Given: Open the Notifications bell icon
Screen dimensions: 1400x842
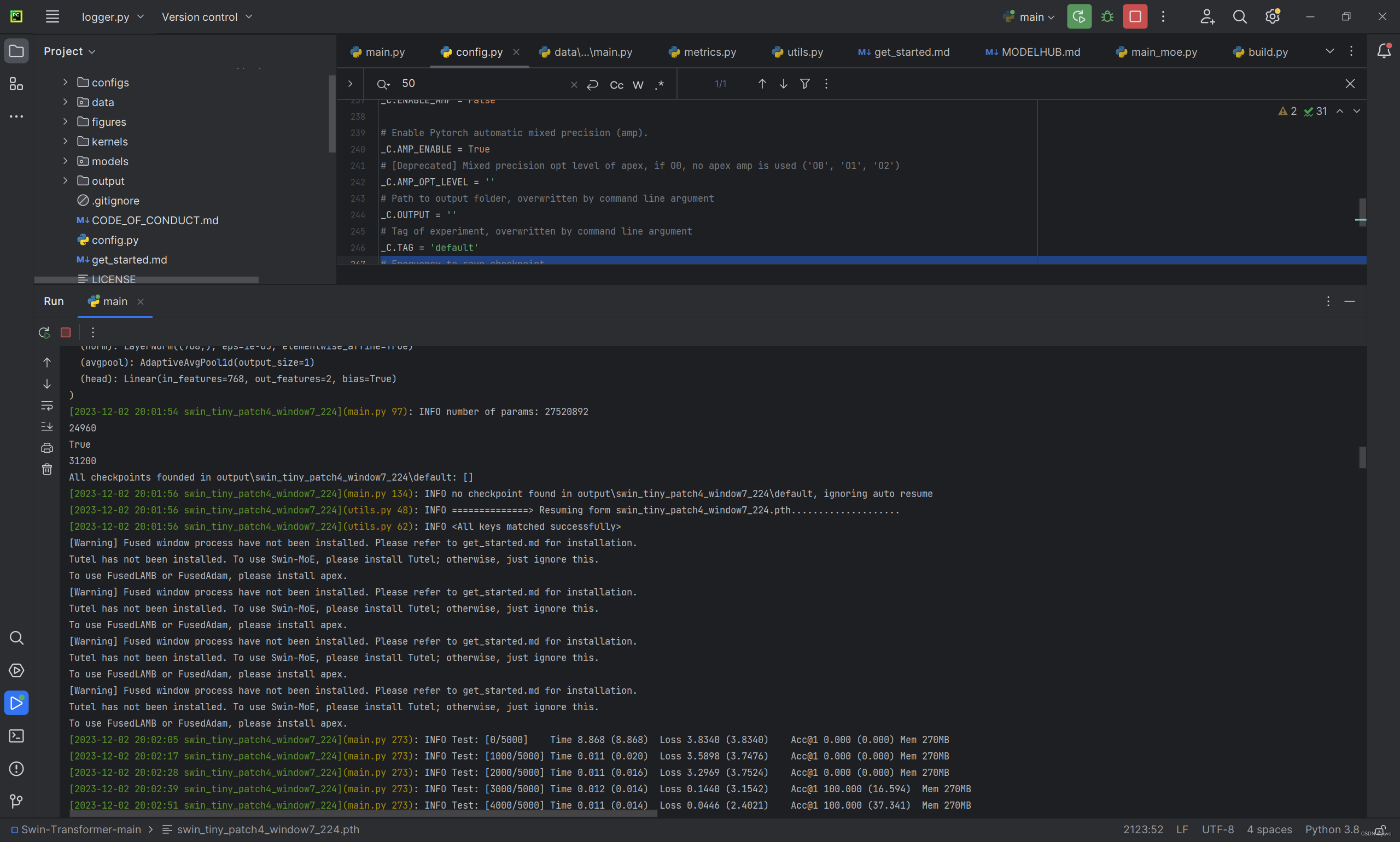Looking at the screenshot, I should 1384,51.
